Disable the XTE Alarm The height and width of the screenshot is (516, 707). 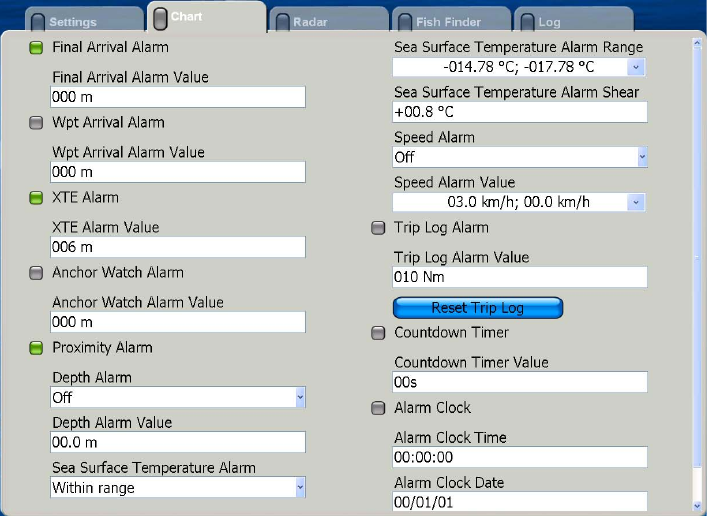pos(37,198)
